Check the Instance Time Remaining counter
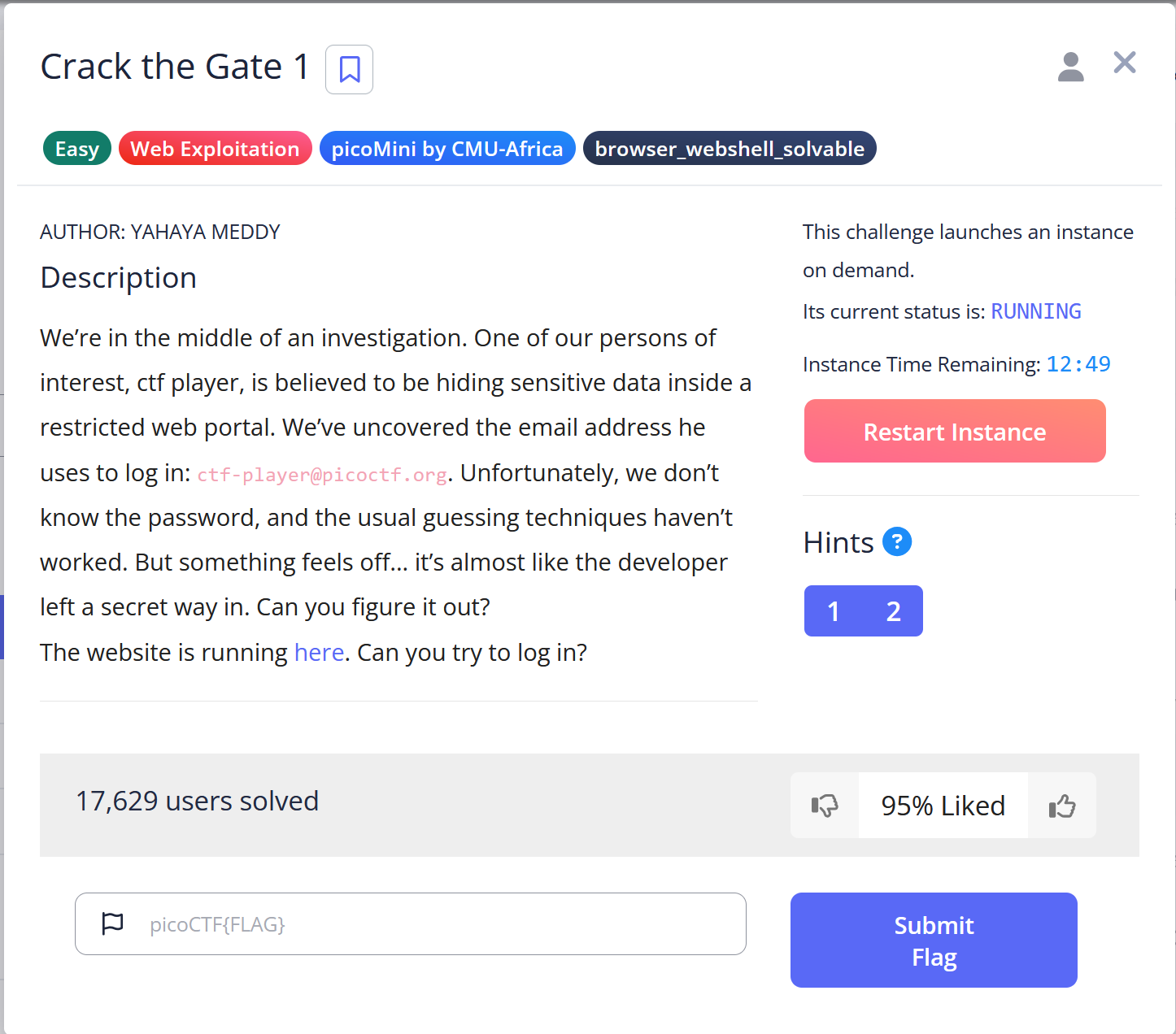1176x1034 pixels. tap(1078, 364)
